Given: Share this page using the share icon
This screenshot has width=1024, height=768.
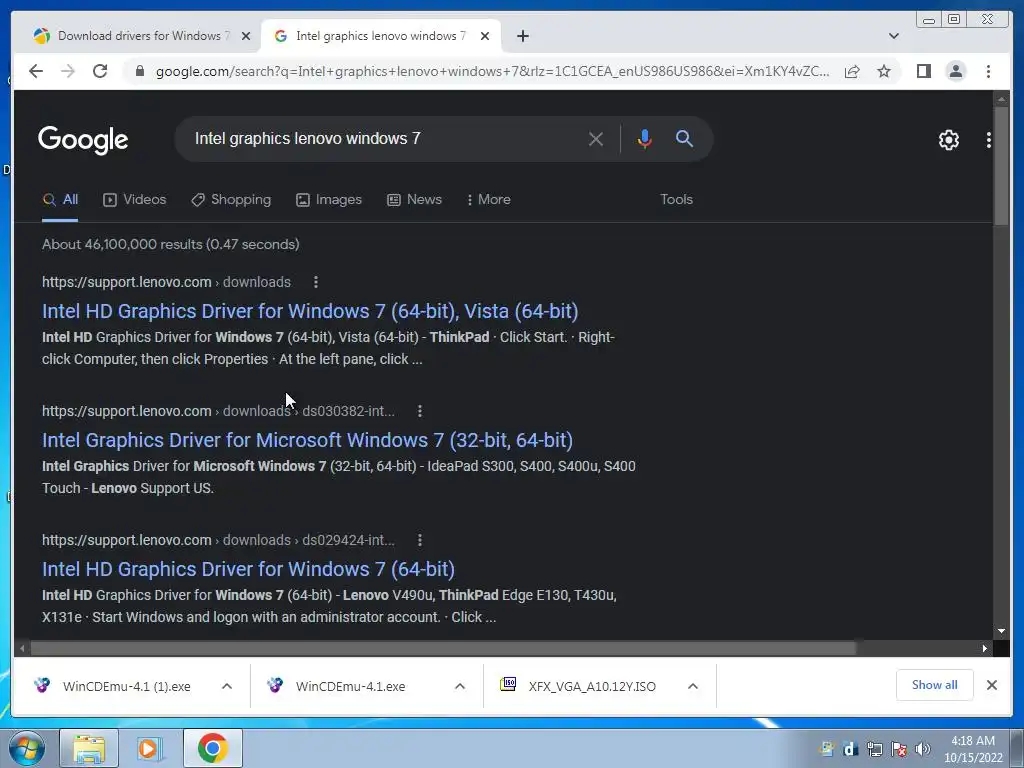Looking at the screenshot, I should coord(852,72).
